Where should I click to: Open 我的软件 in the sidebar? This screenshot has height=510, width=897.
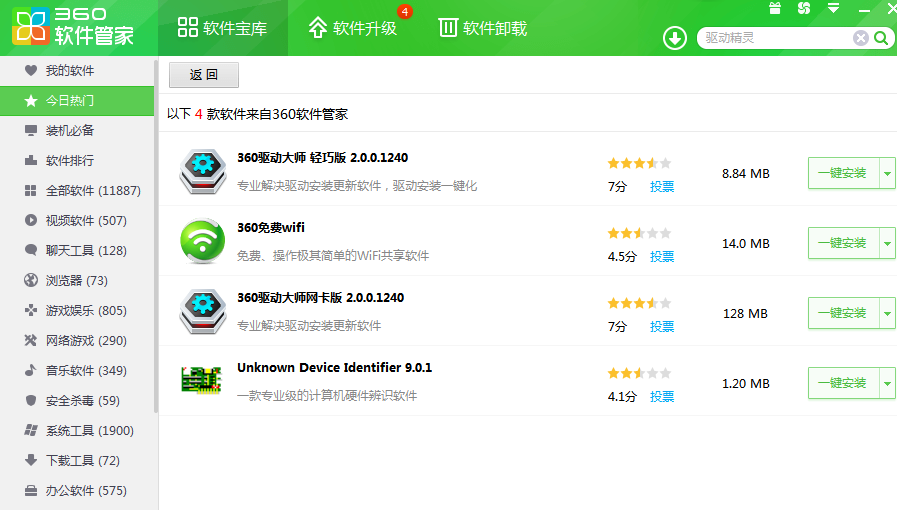click(x=77, y=70)
